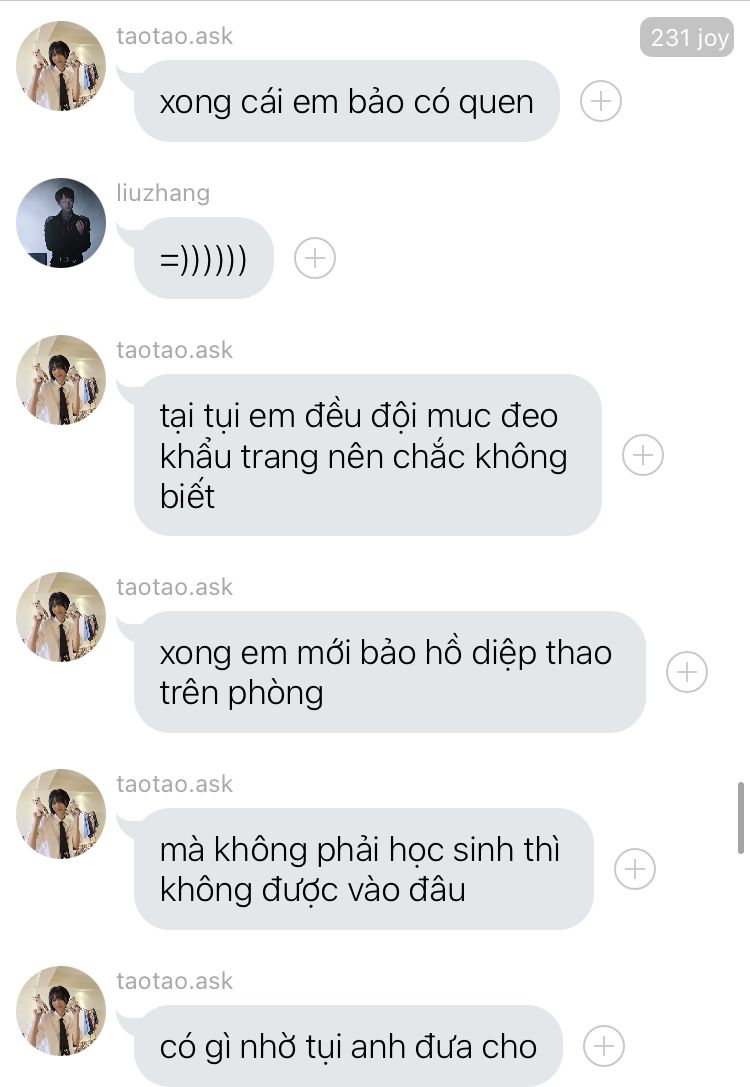Viewport: 750px width, 1087px height.
Task: Select the "mà không phải học sinh" bubble
Action: pyautogui.click(x=363, y=869)
